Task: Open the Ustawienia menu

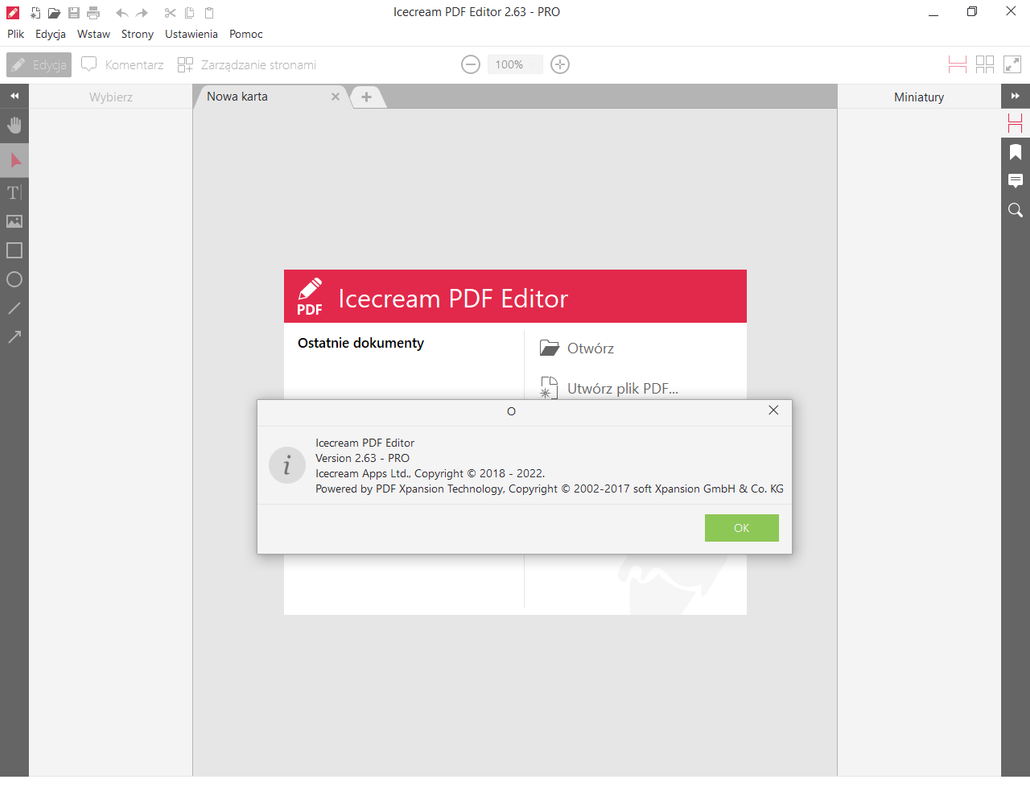Action: tap(191, 34)
